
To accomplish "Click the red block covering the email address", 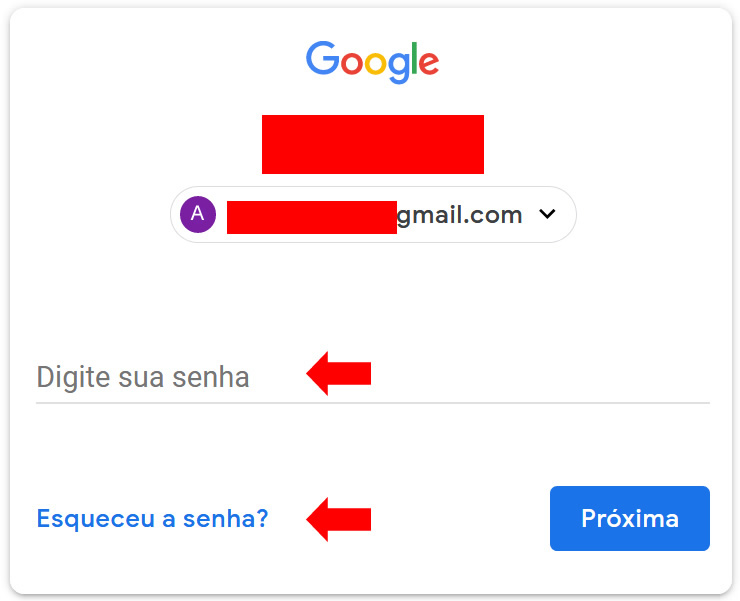I will click(312, 217).
